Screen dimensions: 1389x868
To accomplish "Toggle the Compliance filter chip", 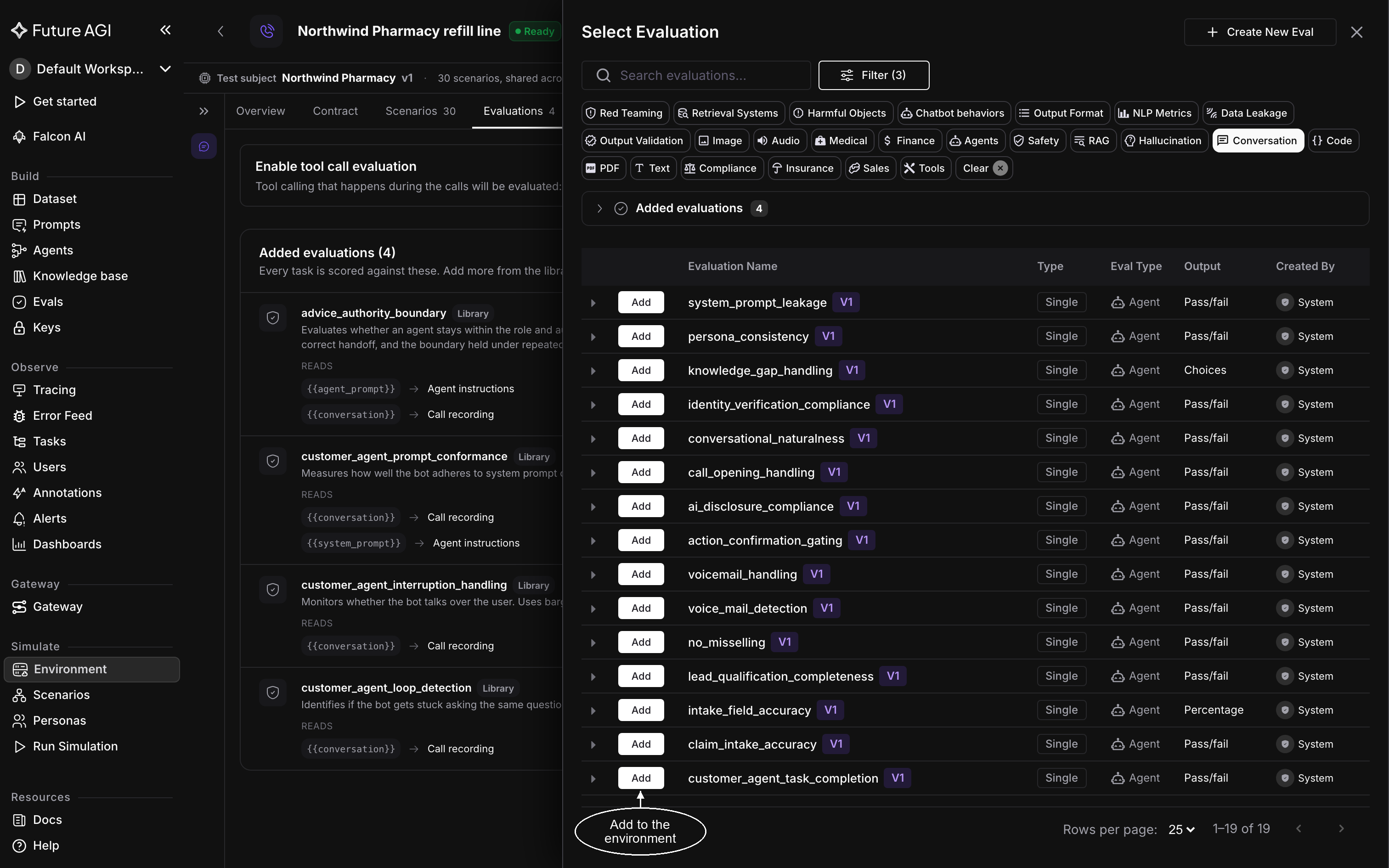I will tap(722, 168).
